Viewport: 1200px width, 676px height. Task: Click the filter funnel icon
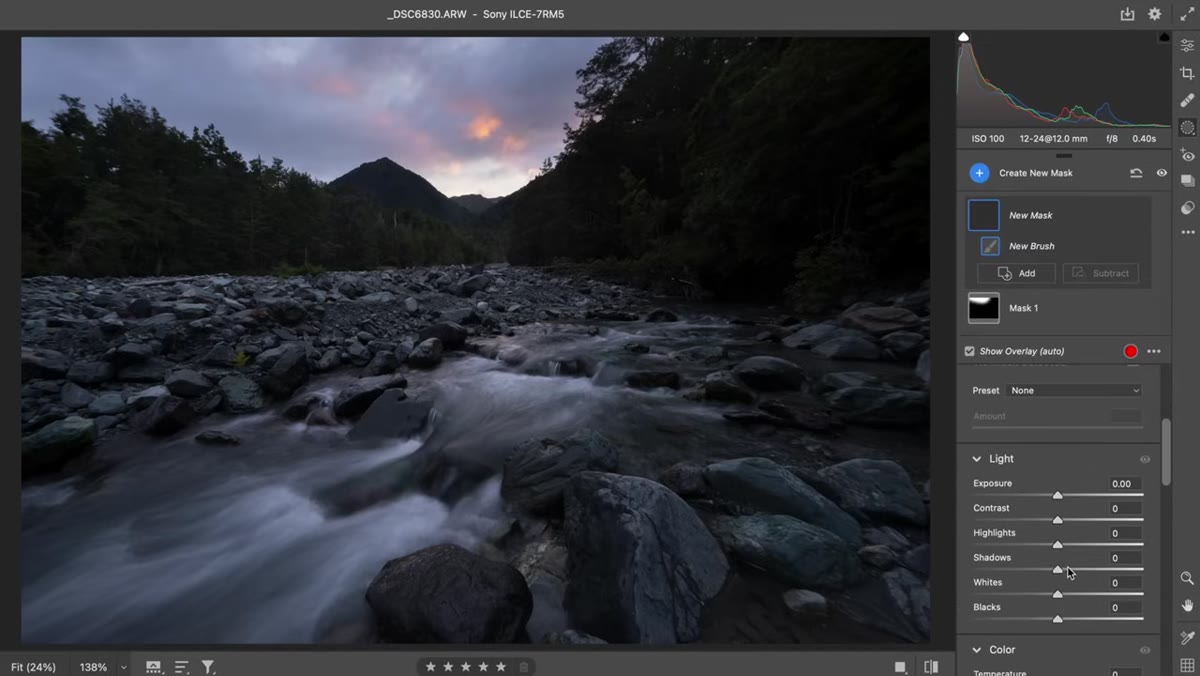pos(208,667)
